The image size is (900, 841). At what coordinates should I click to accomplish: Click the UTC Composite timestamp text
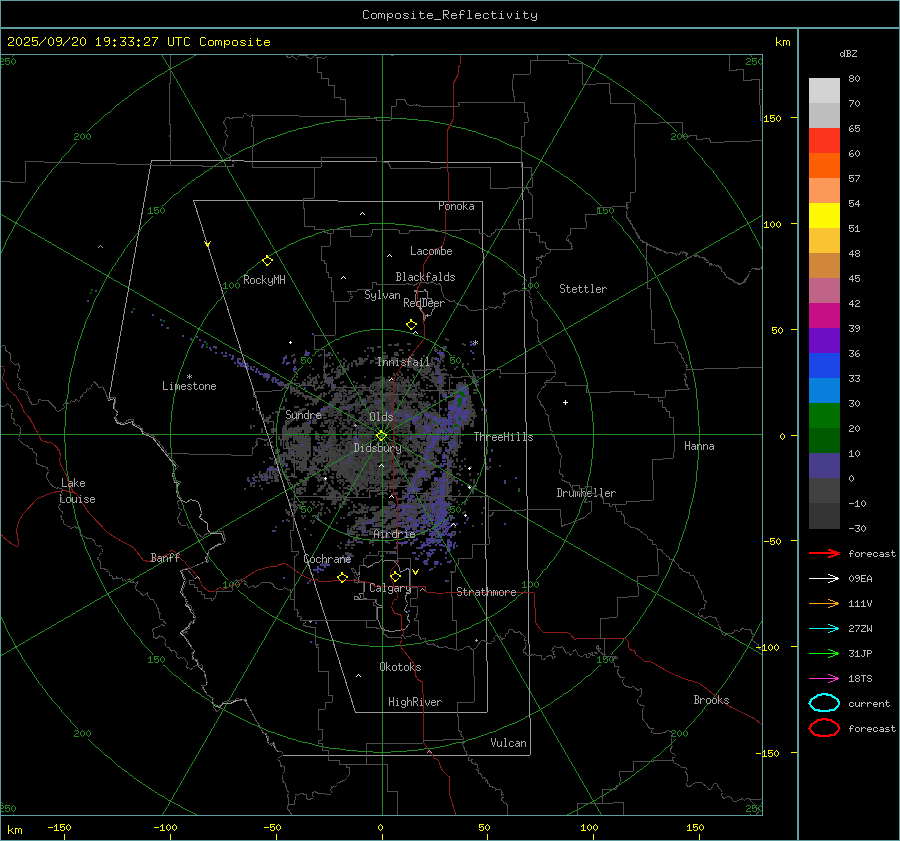(138, 42)
